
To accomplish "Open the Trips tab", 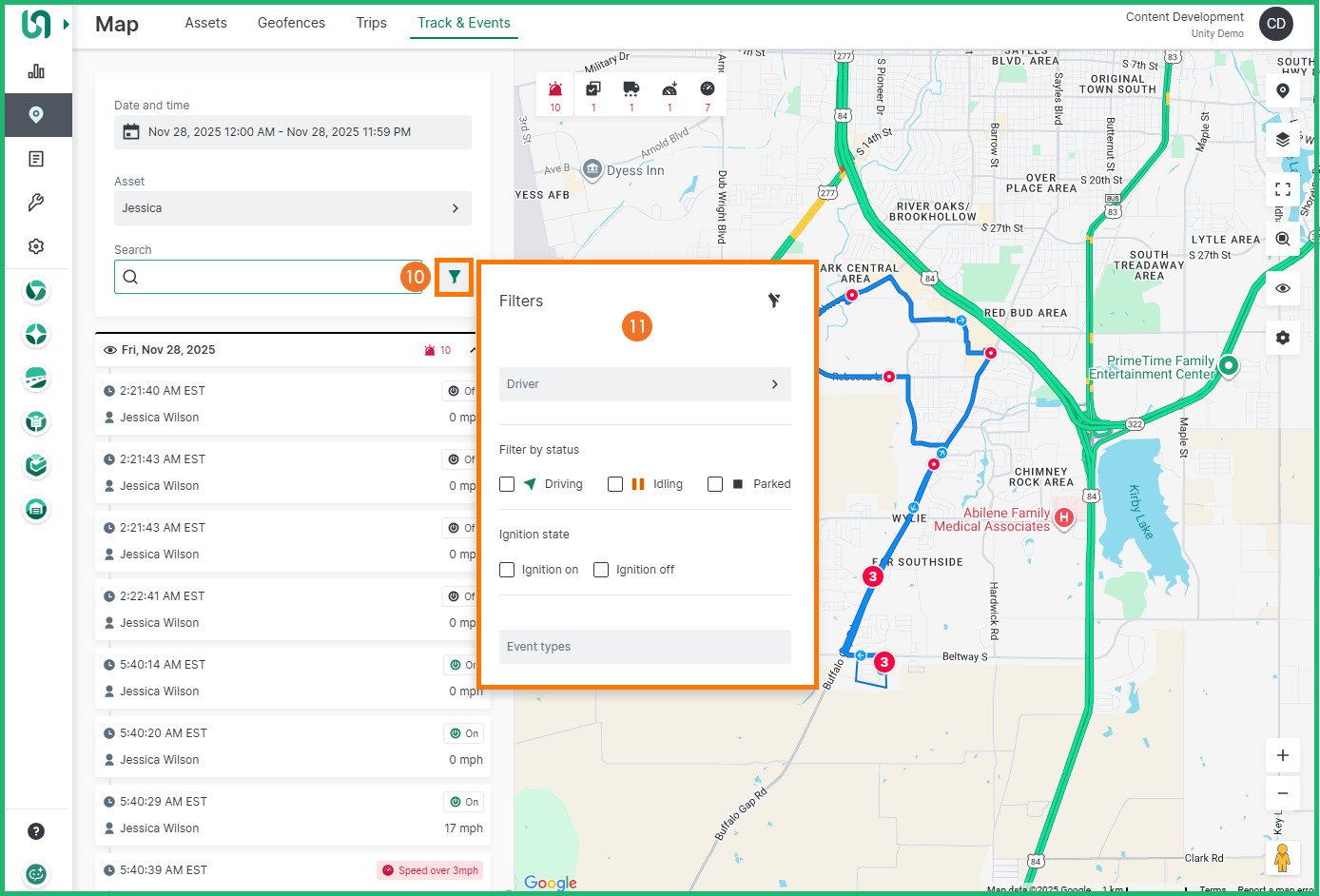I will pos(371,23).
